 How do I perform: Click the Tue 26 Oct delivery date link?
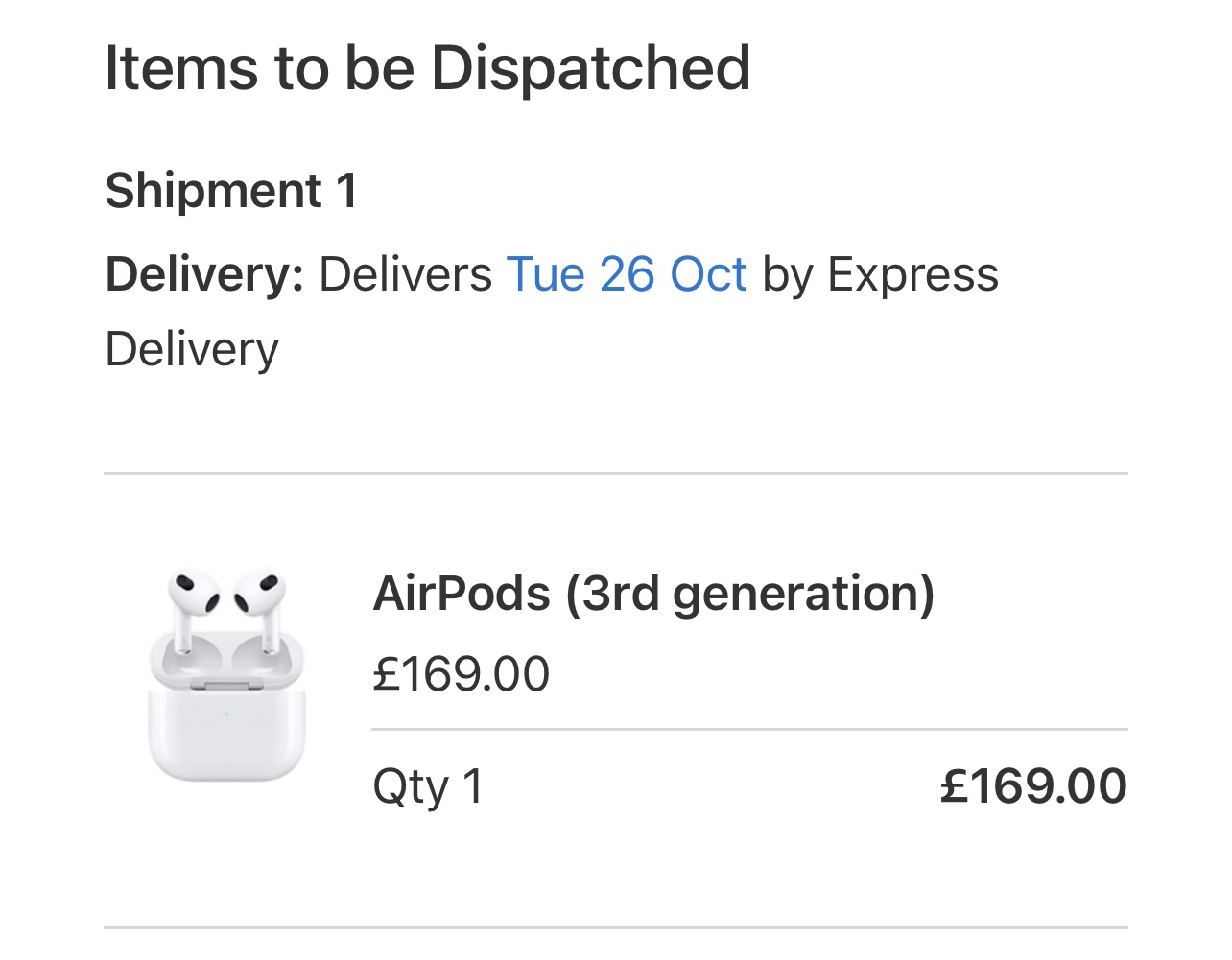click(626, 275)
